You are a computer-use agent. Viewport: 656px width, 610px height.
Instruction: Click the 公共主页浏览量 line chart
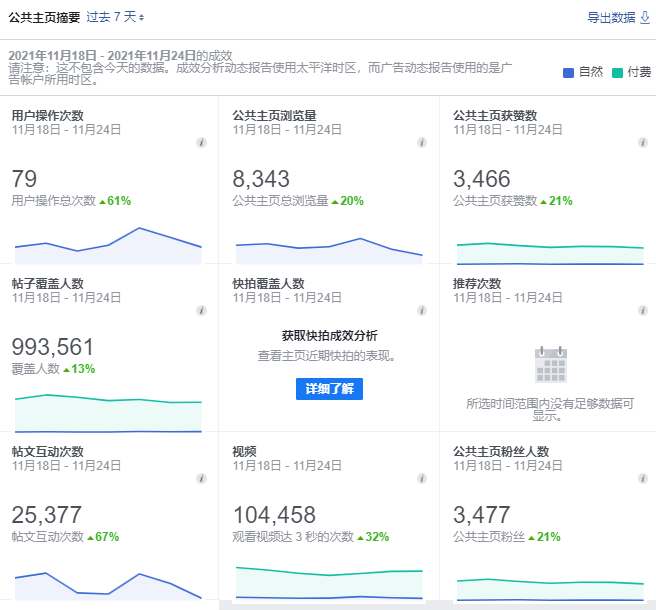click(329, 251)
